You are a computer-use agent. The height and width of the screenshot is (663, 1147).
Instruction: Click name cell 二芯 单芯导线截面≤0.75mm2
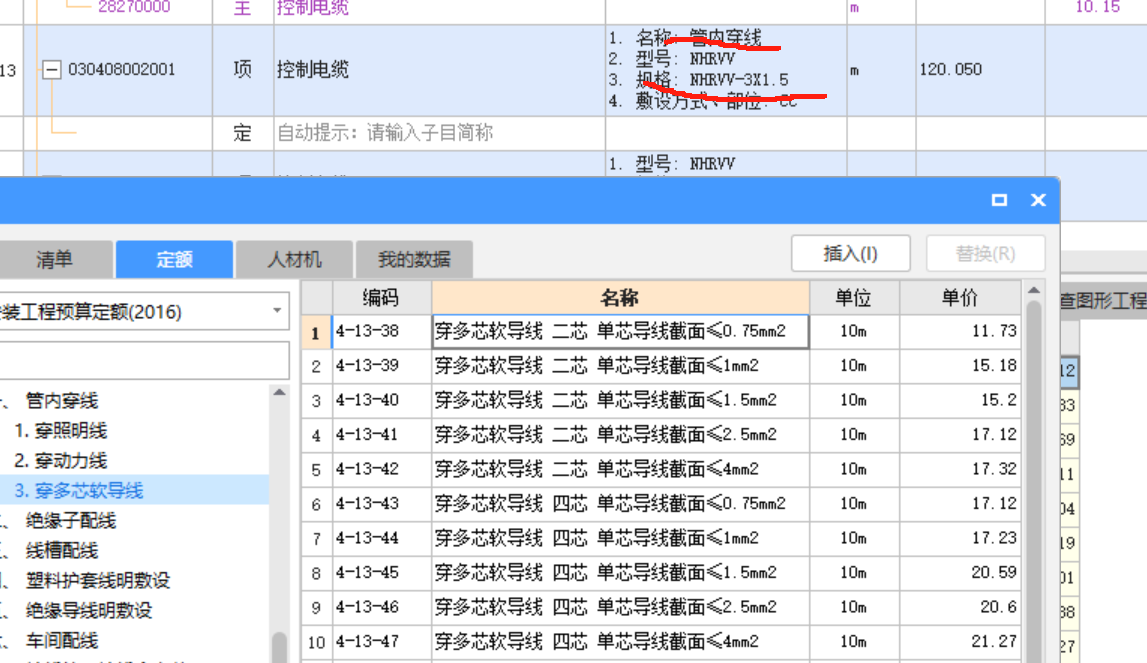pyautogui.click(x=620, y=332)
